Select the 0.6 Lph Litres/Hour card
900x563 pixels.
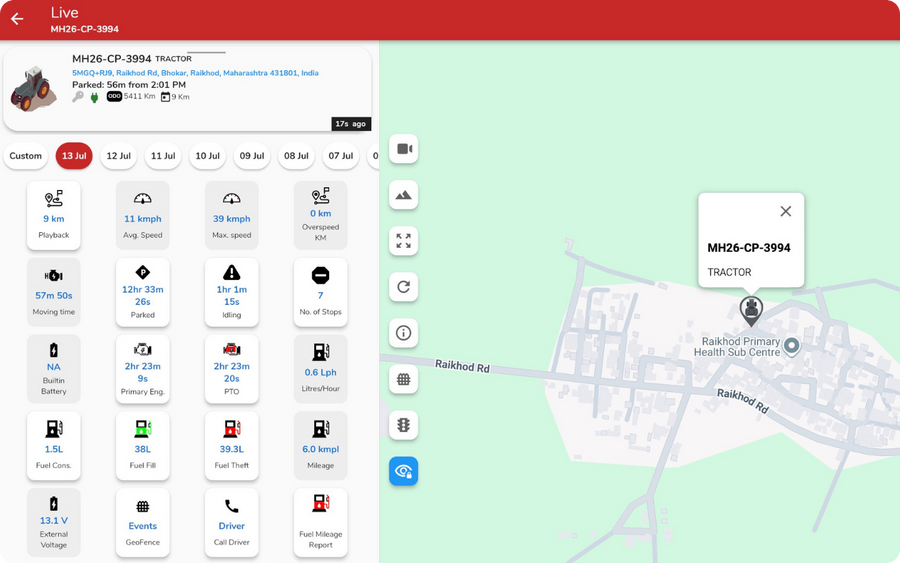coord(320,369)
